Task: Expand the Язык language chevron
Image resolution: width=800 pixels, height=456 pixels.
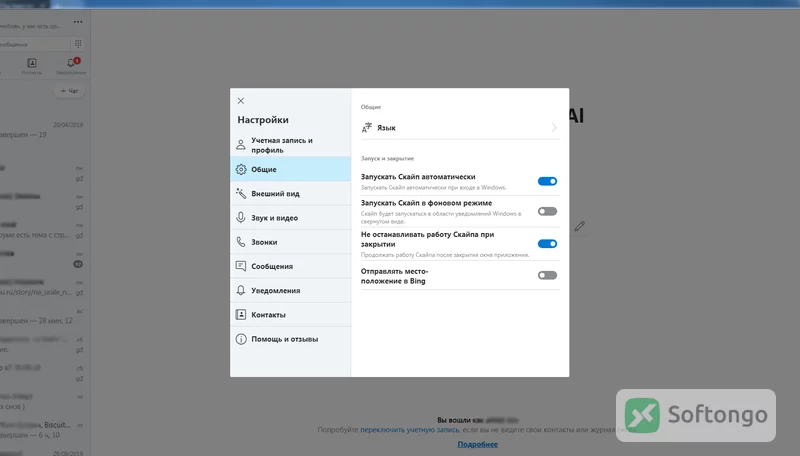Action: coord(554,128)
